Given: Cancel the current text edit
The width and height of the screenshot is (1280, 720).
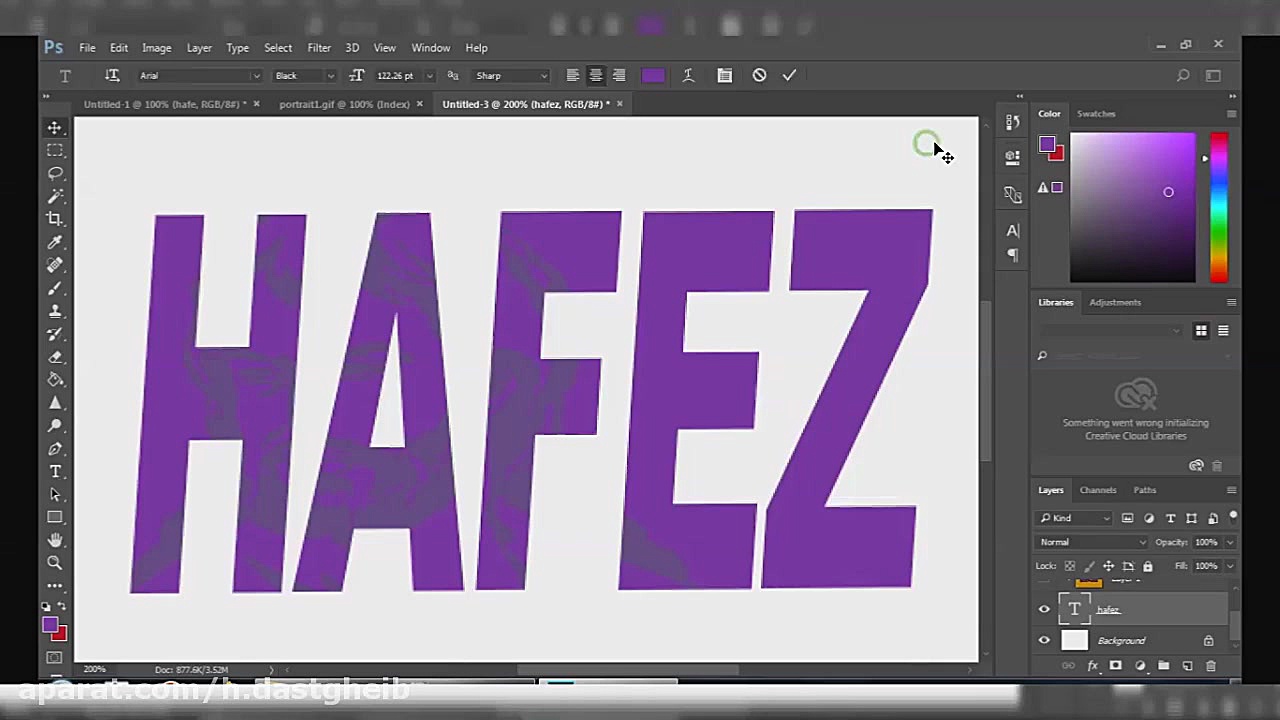Looking at the screenshot, I should point(759,75).
